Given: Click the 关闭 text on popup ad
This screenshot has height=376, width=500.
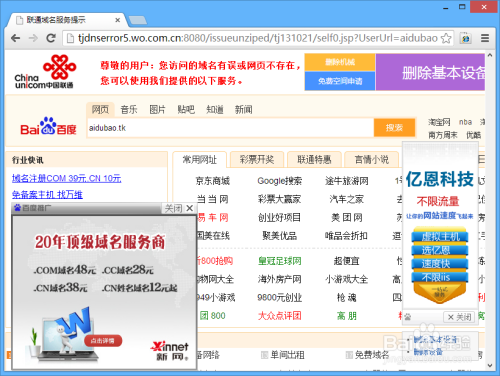Looking at the screenshot, I should pos(173,209).
